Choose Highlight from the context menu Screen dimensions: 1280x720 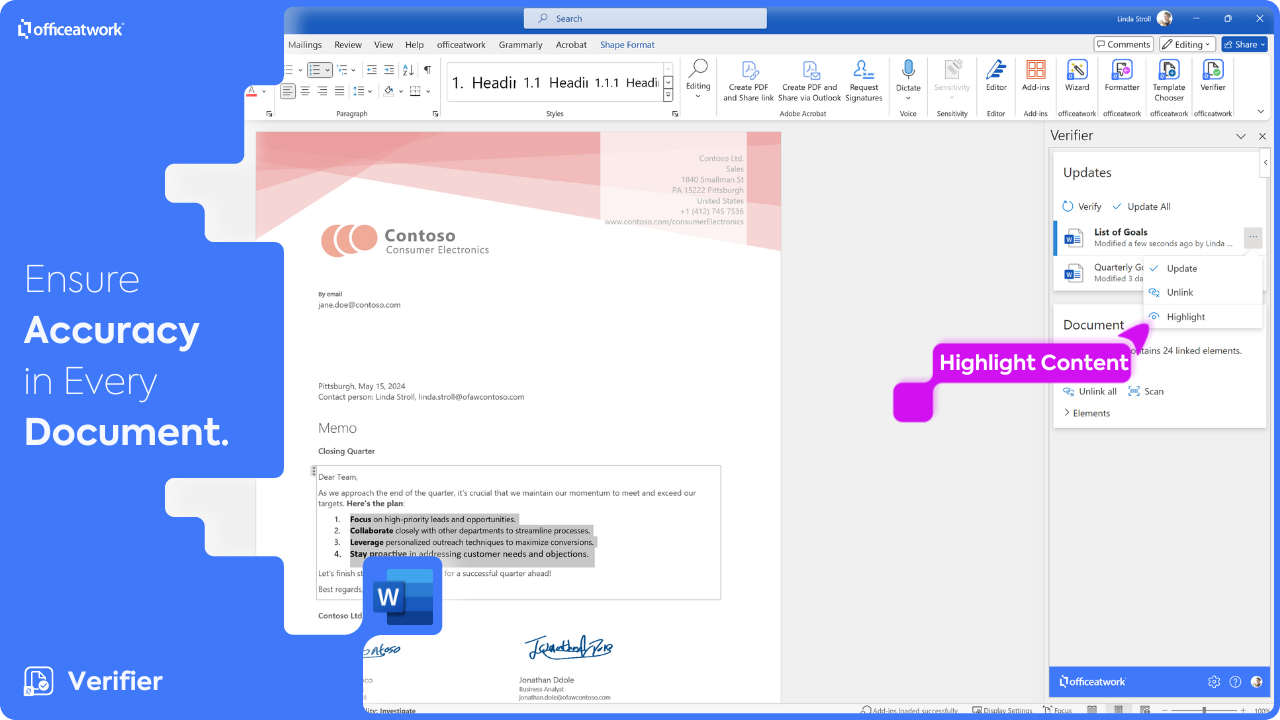(x=1203, y=316)
